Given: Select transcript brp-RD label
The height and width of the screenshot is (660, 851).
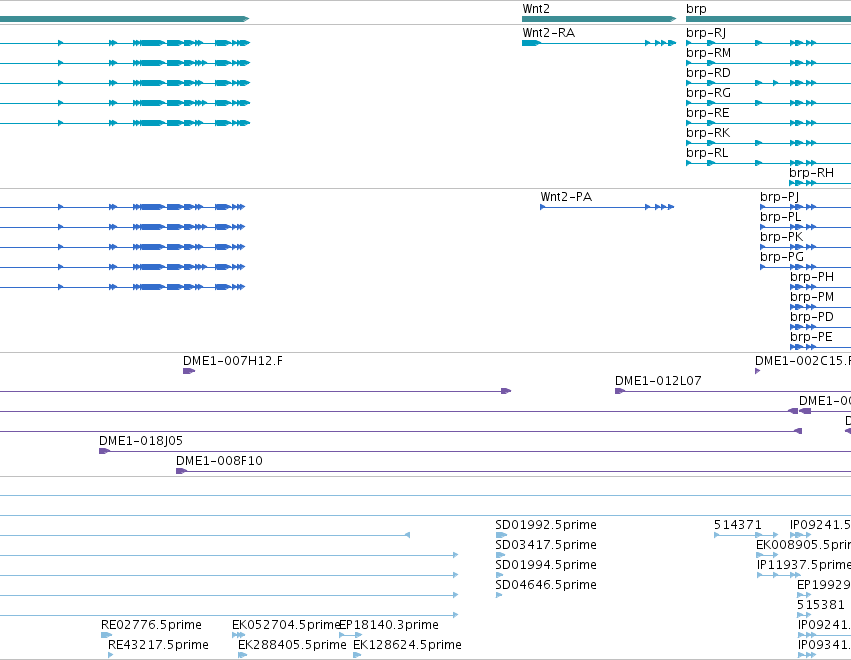Looking at the screenshot, I should click(x=708, y=73).
